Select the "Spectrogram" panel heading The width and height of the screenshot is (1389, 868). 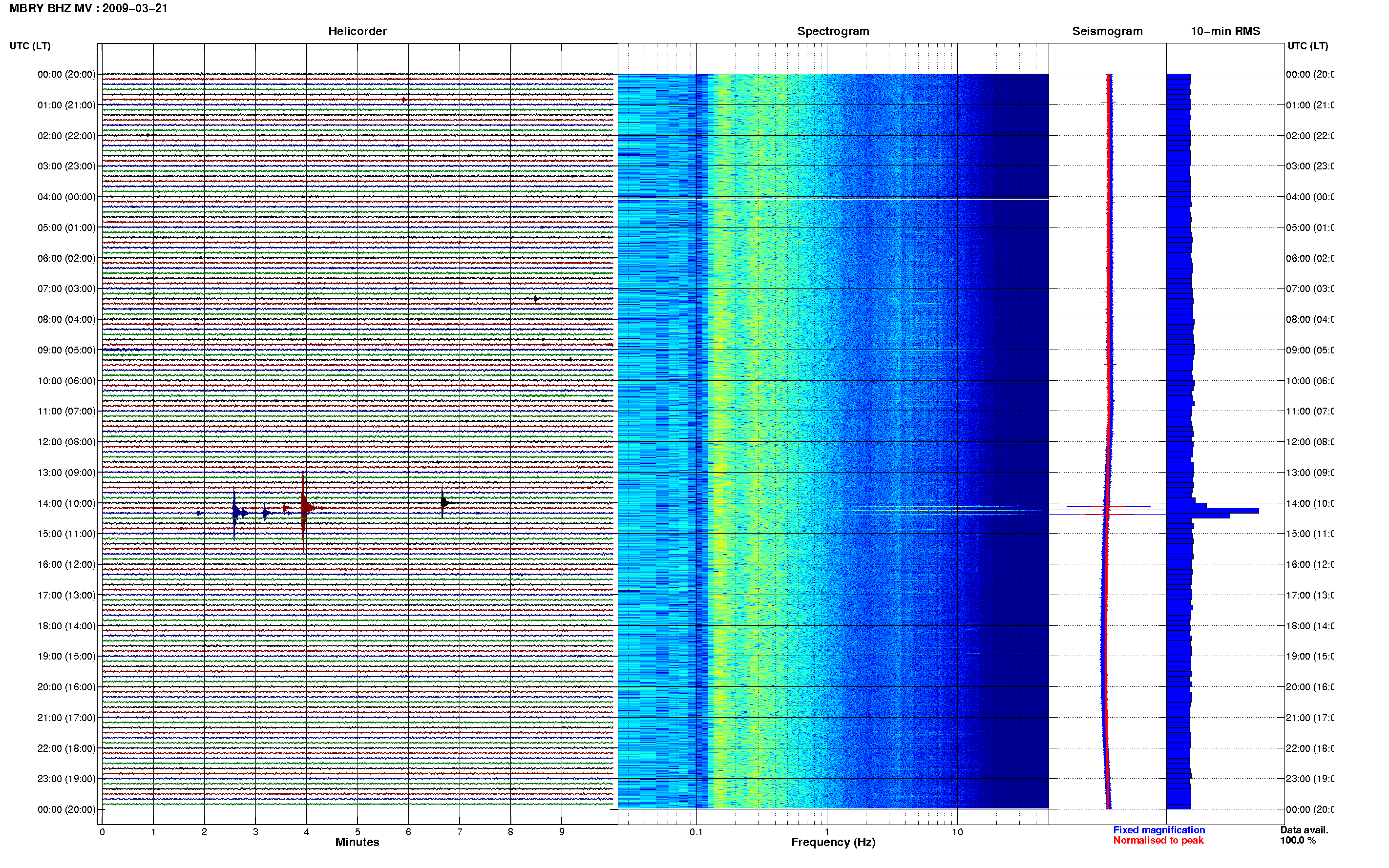pyautogui.click(x=833, y=31)
